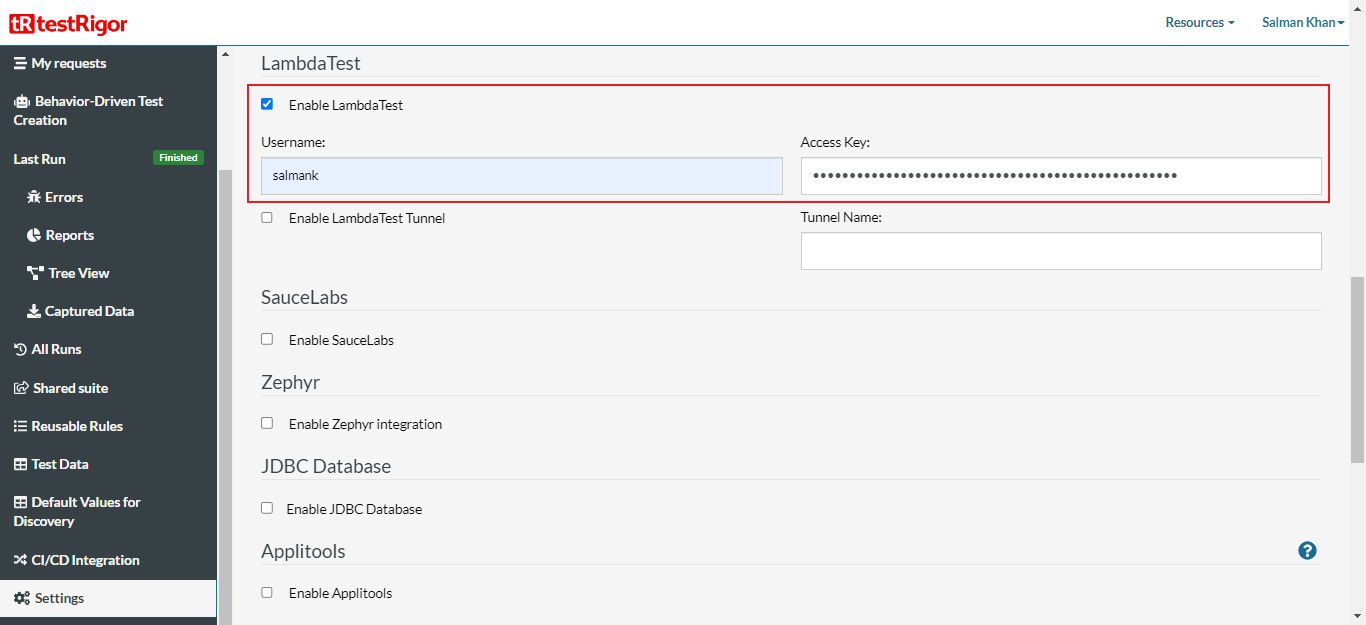The image size is (1366, 625).
Task: Click the testRigor logo
Action: (x=68, y=23)
